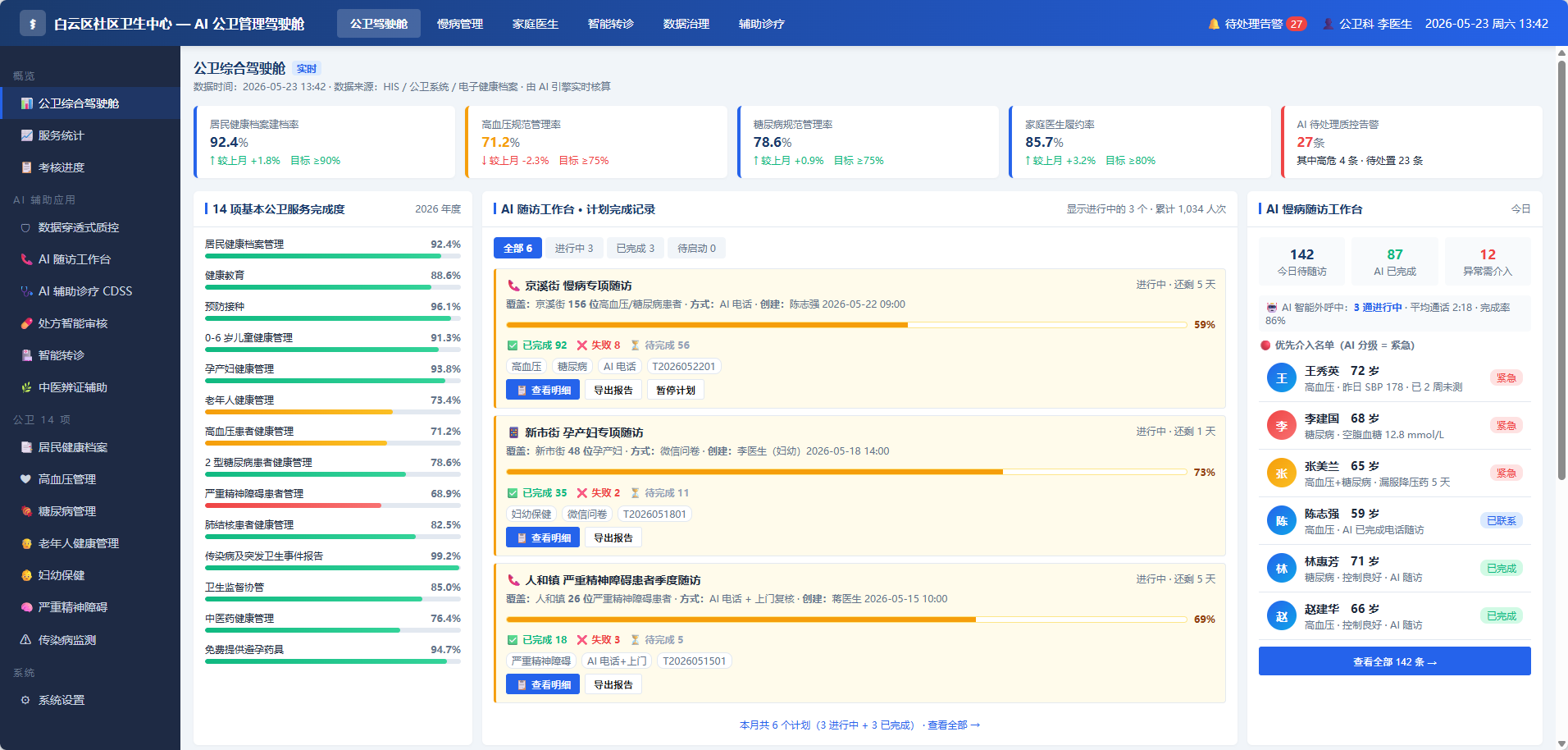Open 服务统计 sidebar icon

(26, 135)
